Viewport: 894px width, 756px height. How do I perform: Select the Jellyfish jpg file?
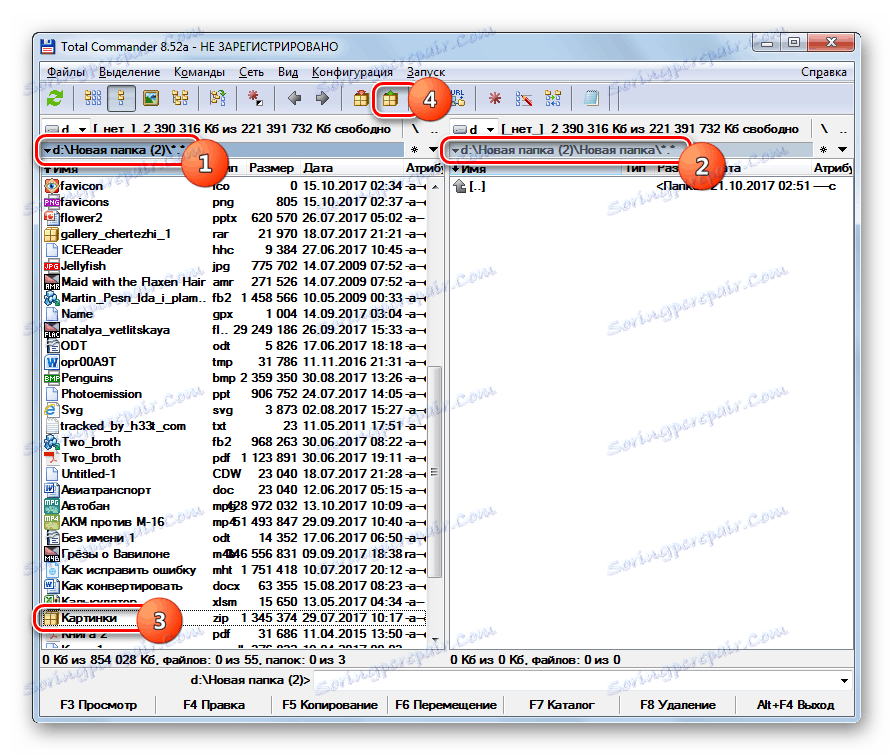pyautogui.click(x=234, y=266)
